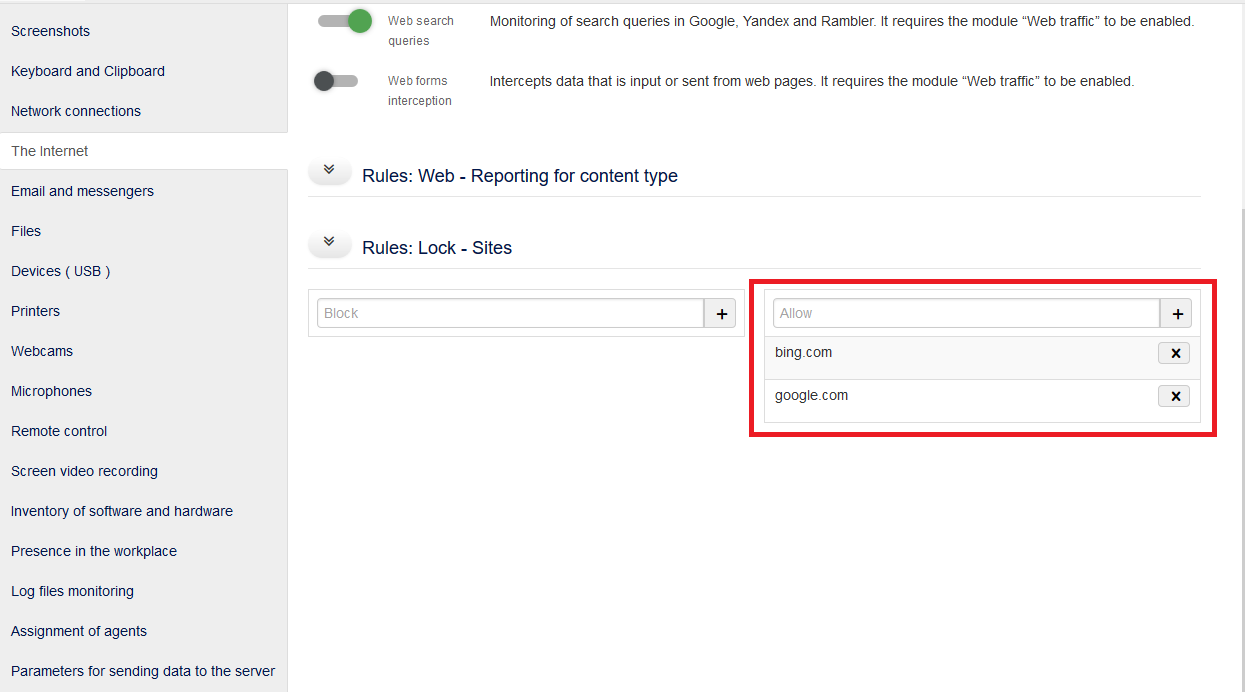Viewport: 1245px width, 692px height.
Task: Go to Screen video recording settings
Action: (x=84, y=471)
